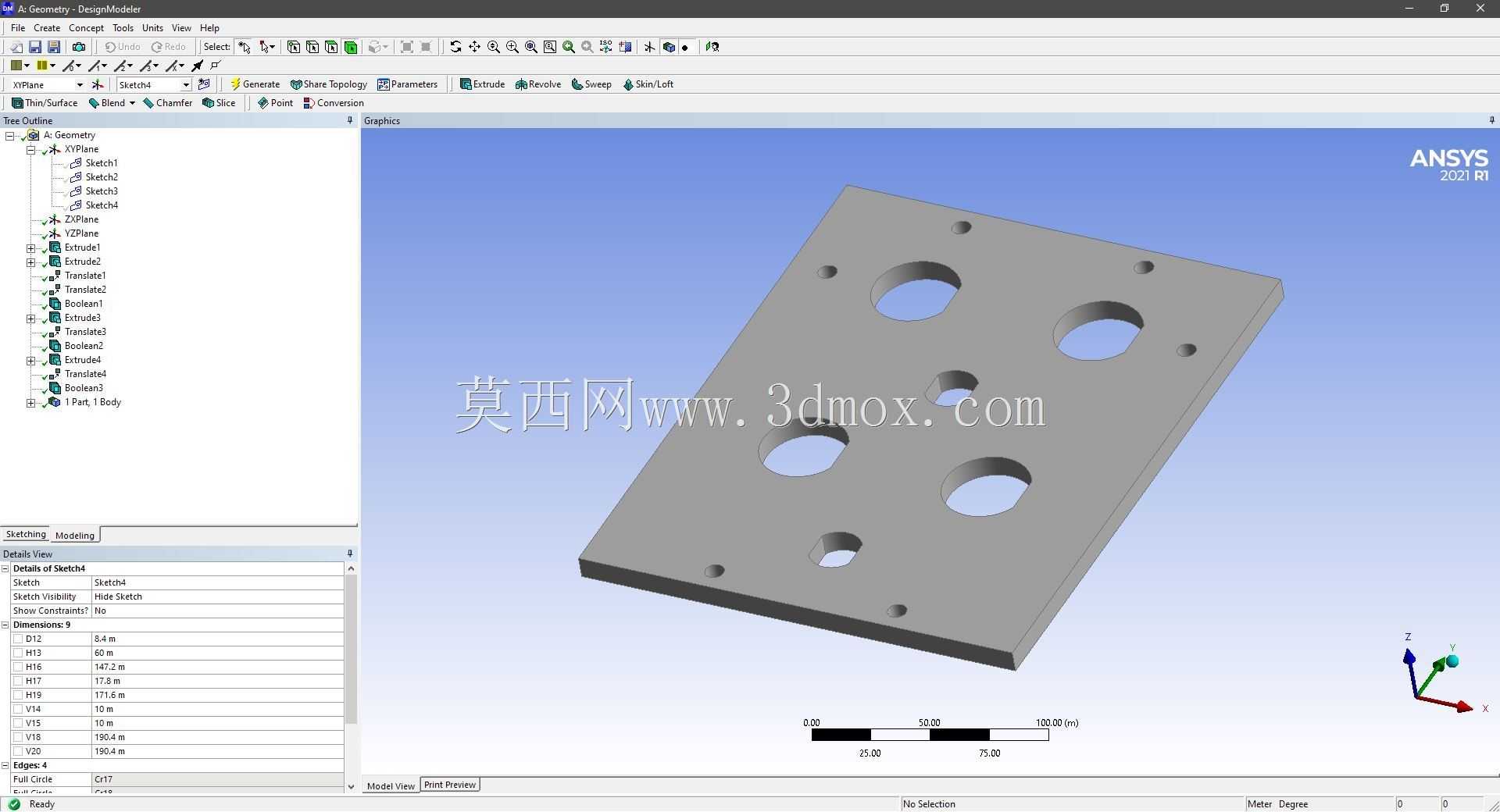Open the Units menu
1500x812 pixels.
point(152,27)
